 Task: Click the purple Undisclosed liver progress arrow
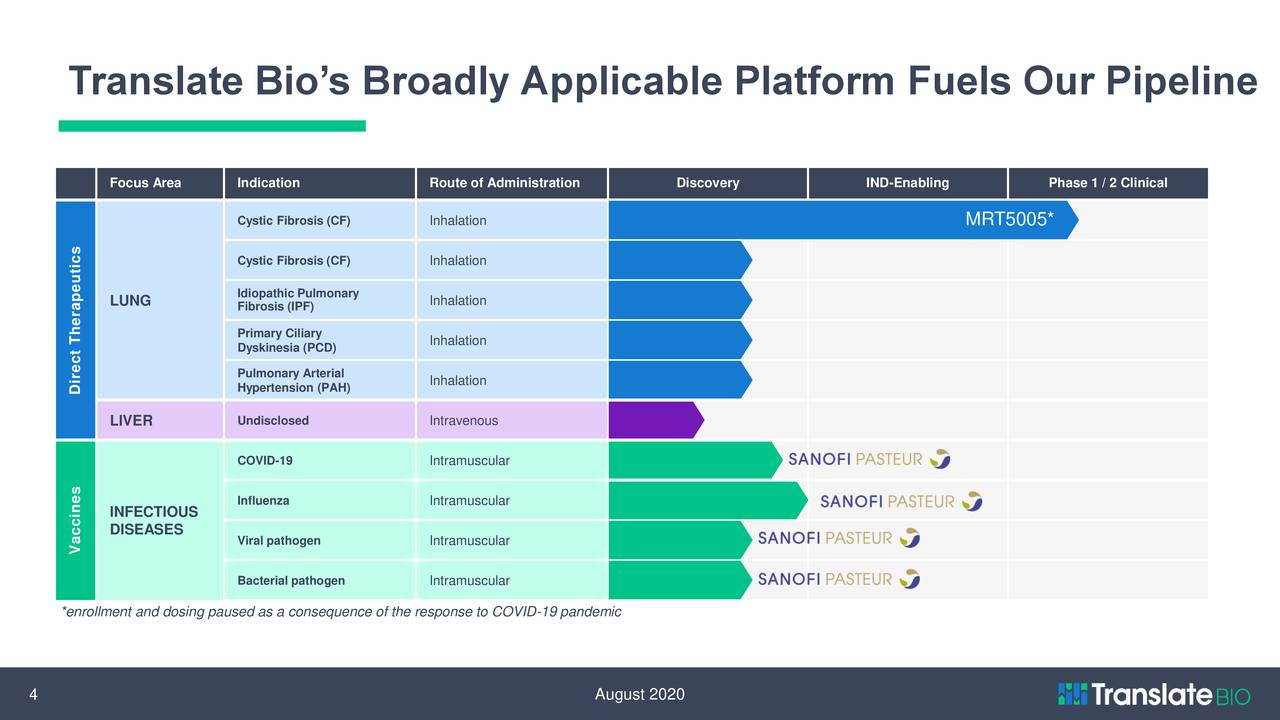click(656, 420)
